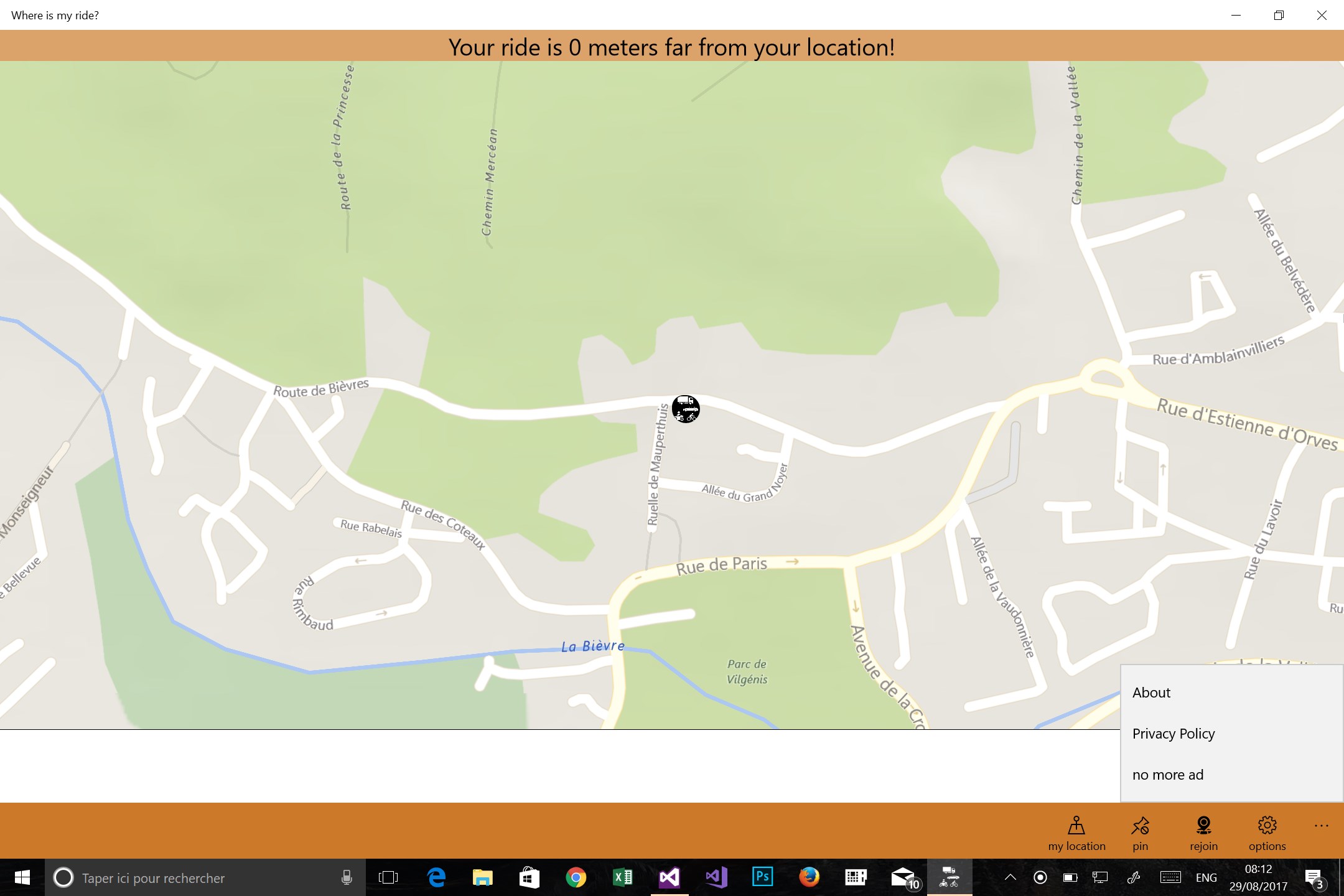Click 'no more ad' menu option
The height and width of the screenshot is (896, 1344).
point(1167,774)
